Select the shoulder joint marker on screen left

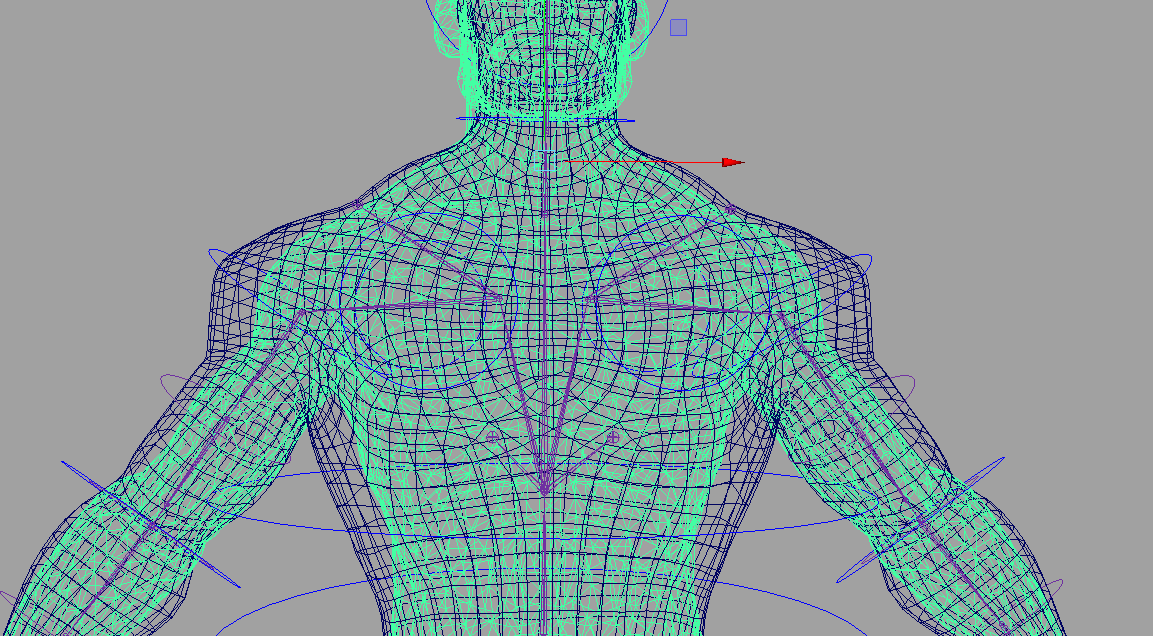click(358, 204)
